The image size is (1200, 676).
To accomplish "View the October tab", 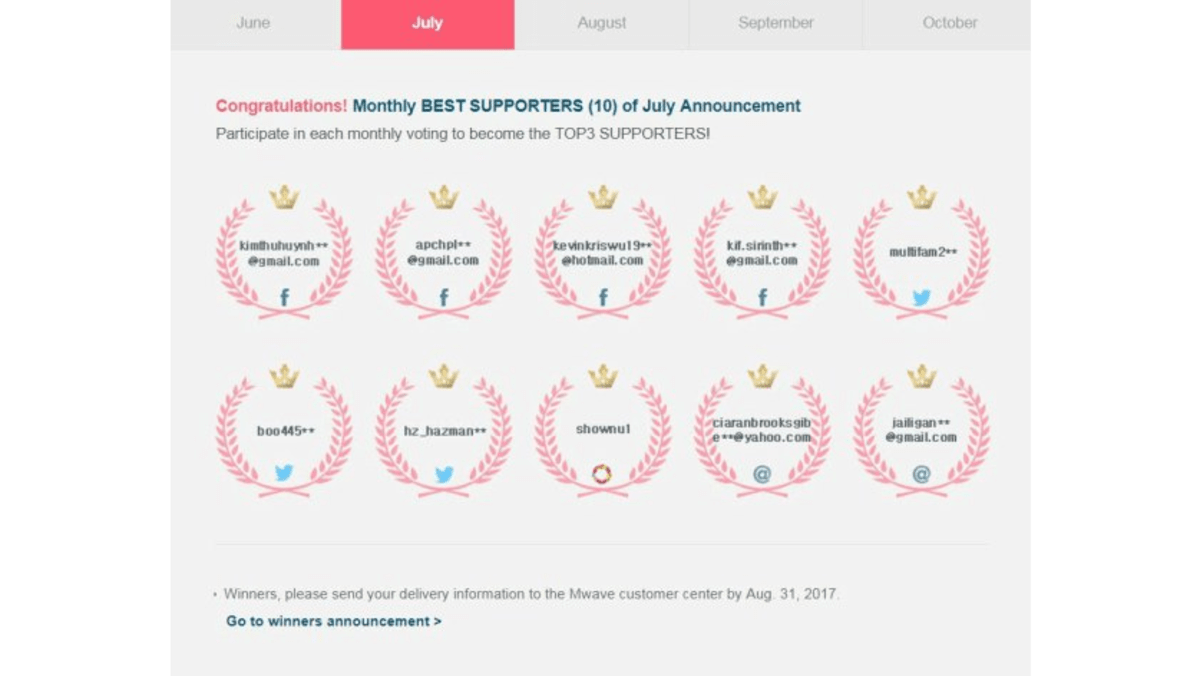I will coord(949,23).
